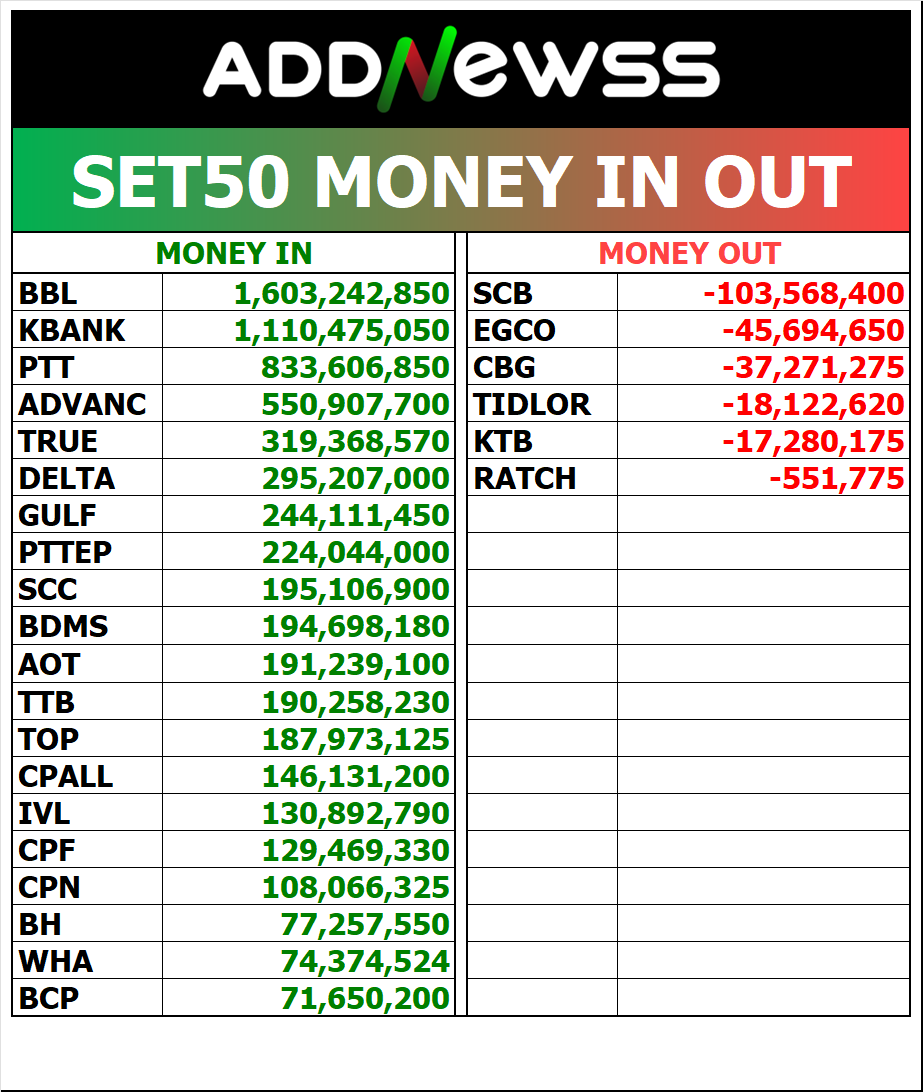Click EGCO's value -45,694,650
Screen dimensions: 923x1092
pyautogui.click(x=813, y=331)
